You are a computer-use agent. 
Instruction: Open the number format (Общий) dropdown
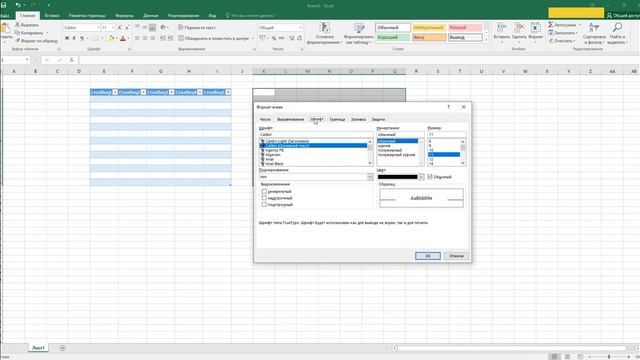[x=300, y=27]
